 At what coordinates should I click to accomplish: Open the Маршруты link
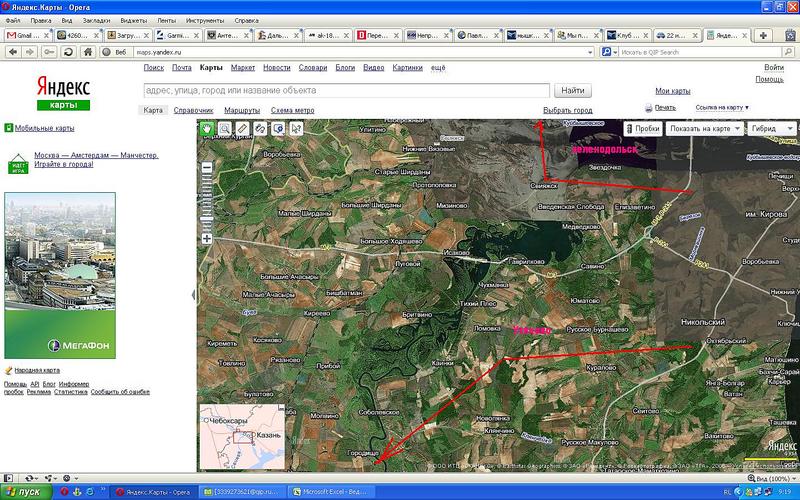pos(242,110)
